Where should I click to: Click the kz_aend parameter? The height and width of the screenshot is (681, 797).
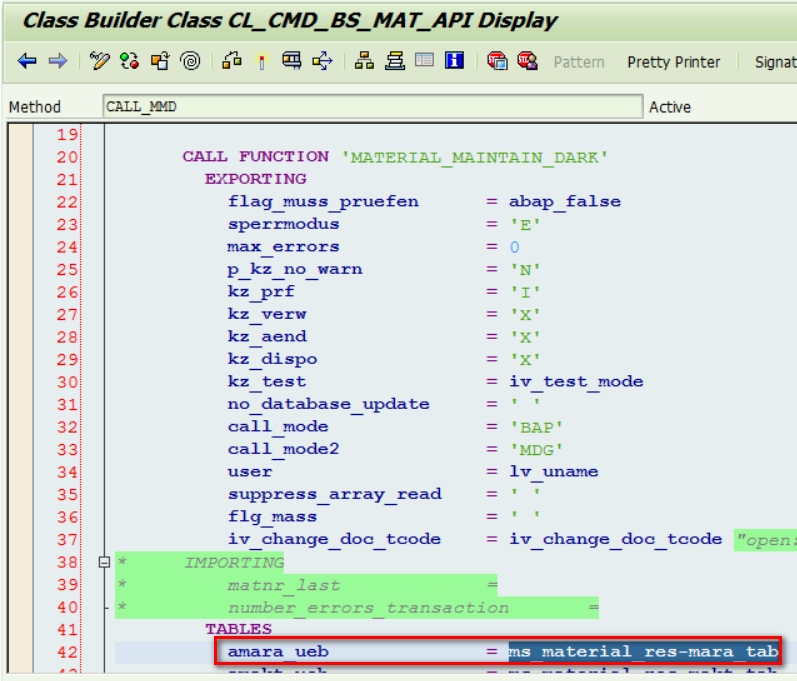[267, 336]
